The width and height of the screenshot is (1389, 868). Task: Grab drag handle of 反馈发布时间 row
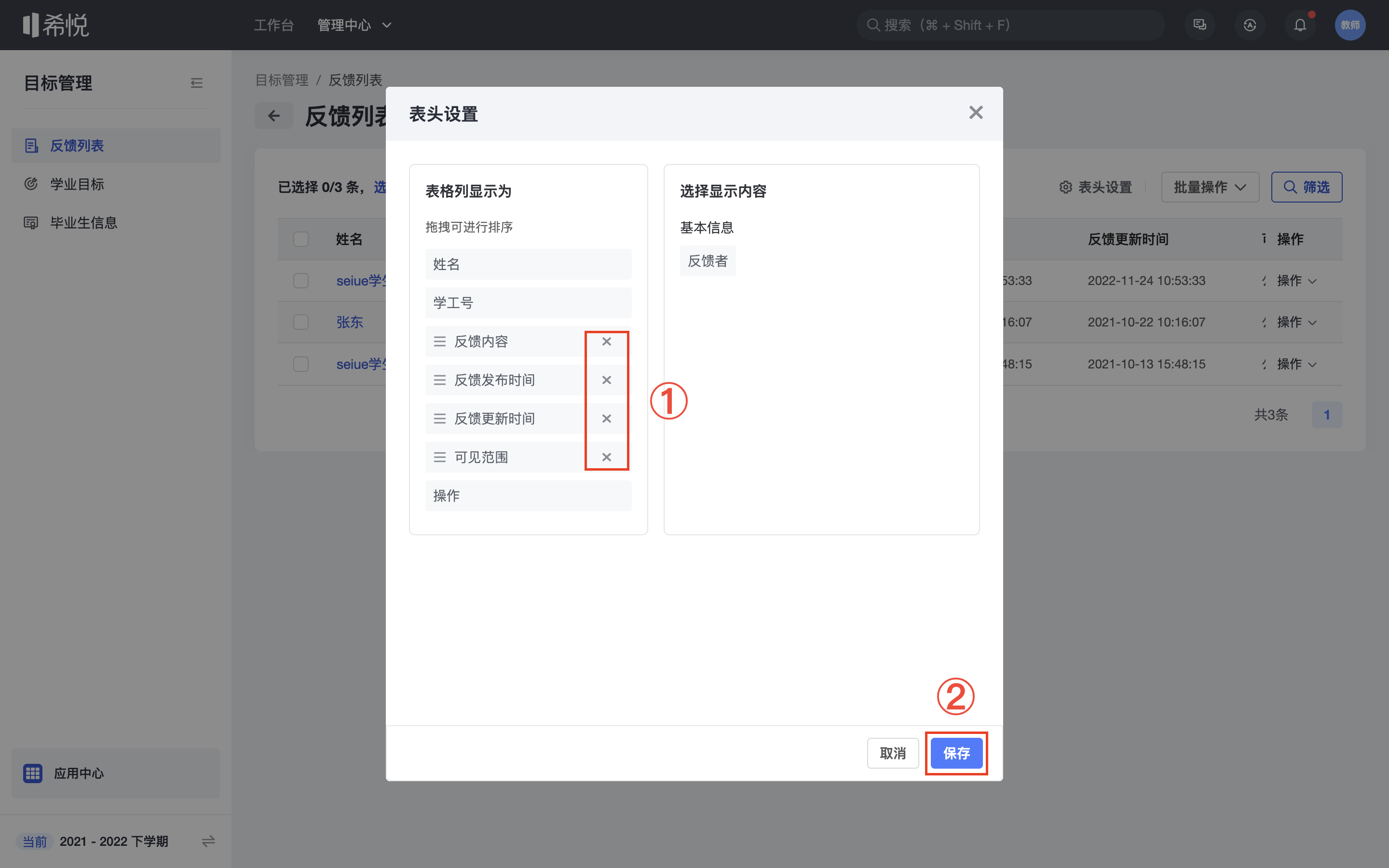point(440,380)
